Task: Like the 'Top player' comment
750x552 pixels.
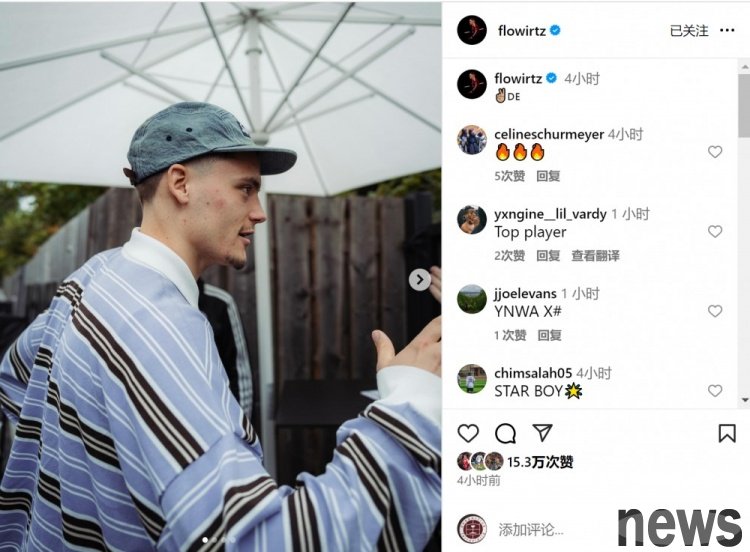Action: tap(715, 232)
